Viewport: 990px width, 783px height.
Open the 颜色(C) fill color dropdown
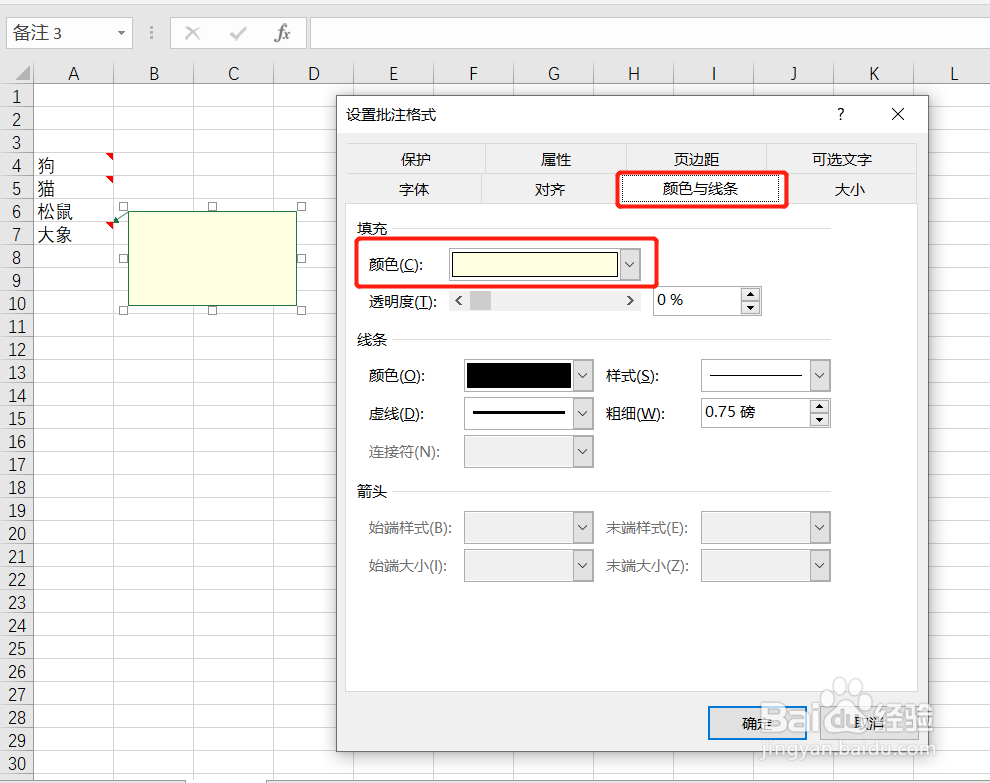point(629,263)
